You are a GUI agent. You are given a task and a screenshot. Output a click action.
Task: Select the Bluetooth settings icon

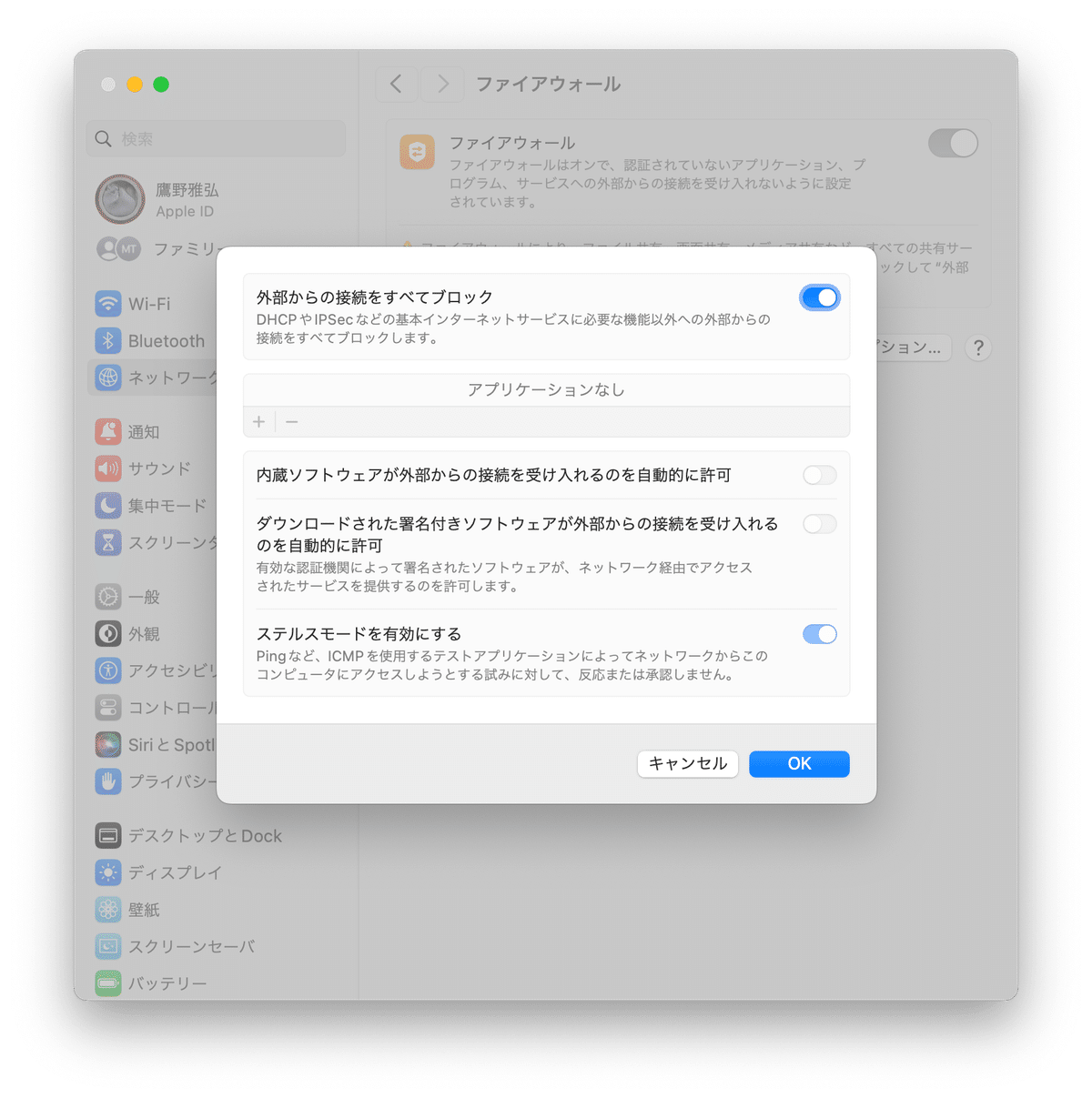108,340
